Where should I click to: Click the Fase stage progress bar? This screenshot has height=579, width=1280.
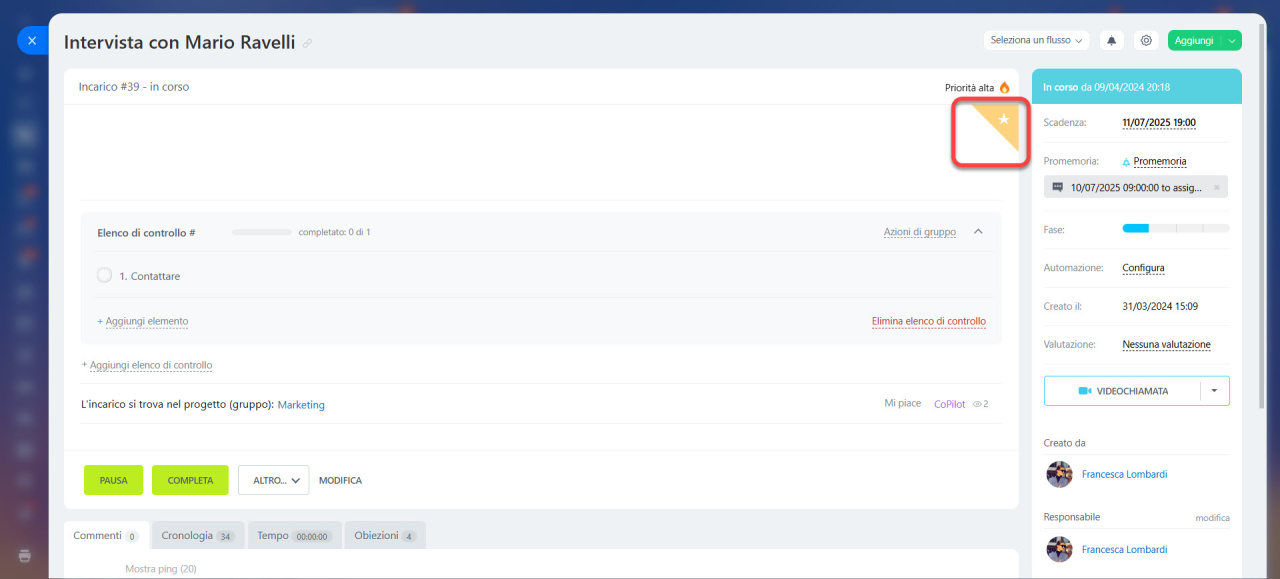(1176, 229)
